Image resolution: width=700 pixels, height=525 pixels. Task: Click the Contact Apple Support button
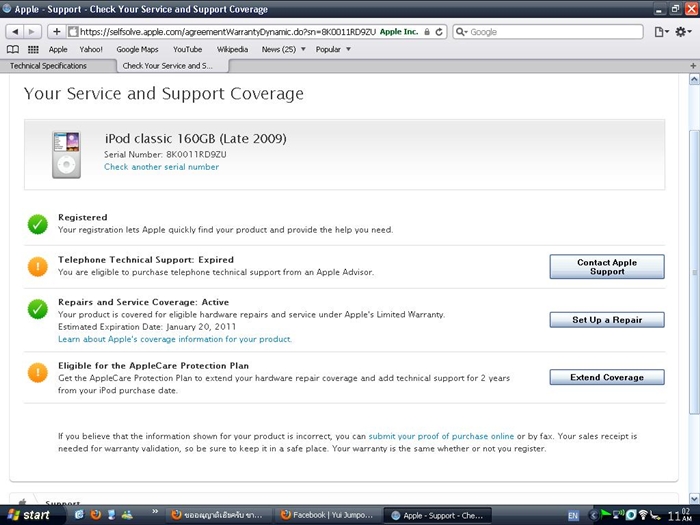(x=606, y=267)
